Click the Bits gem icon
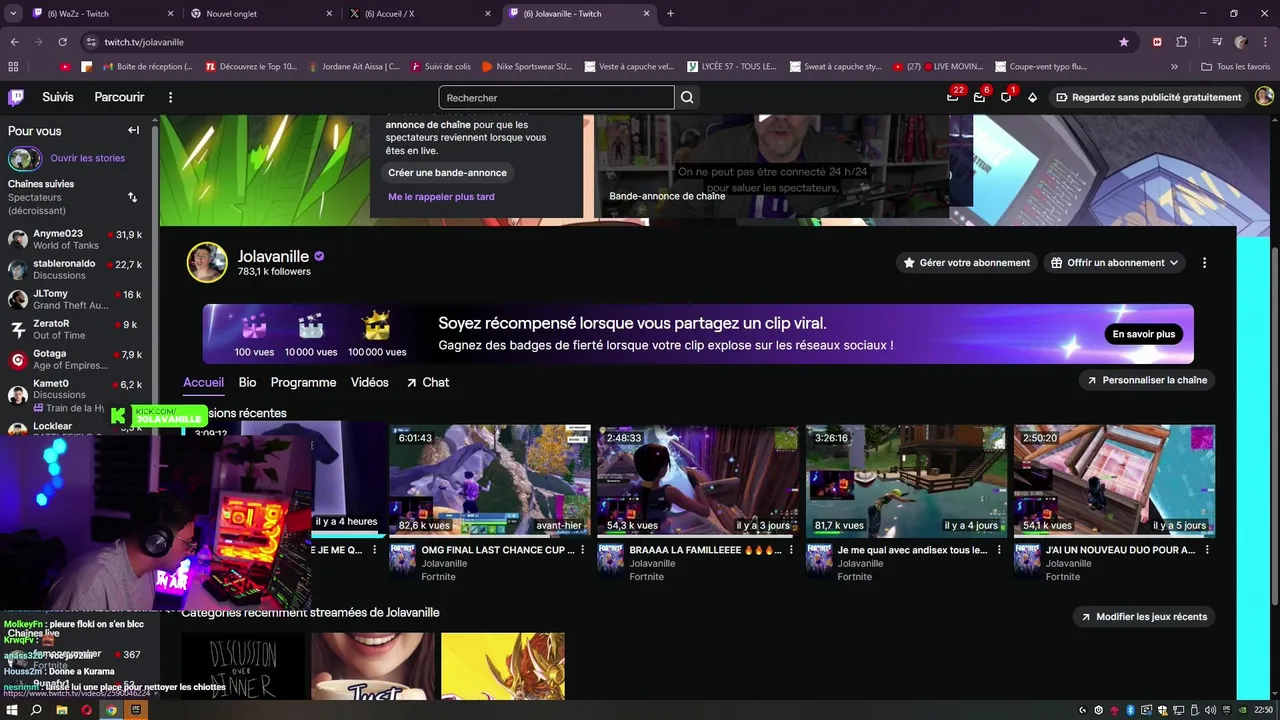The height and width of the screenshot is (720, 1280). coord(1032,97)
